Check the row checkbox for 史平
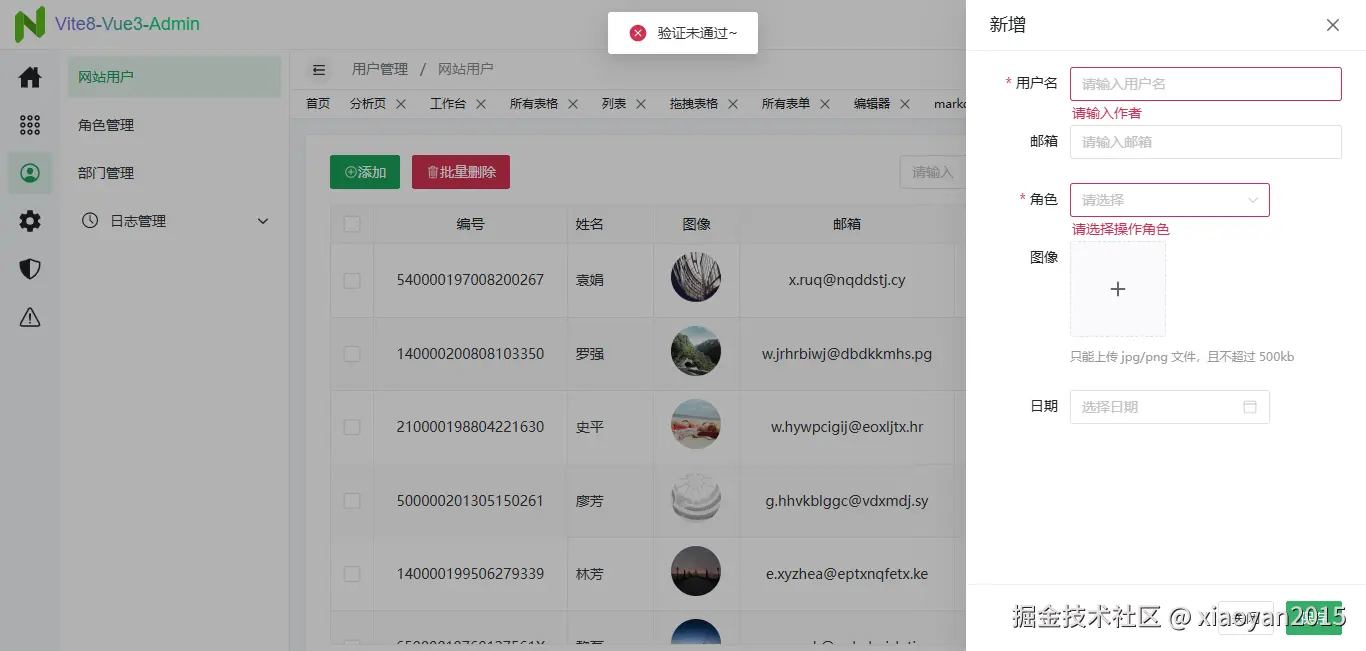The image size is (1366, 651). pyautogui.click(x=352, y=427)
